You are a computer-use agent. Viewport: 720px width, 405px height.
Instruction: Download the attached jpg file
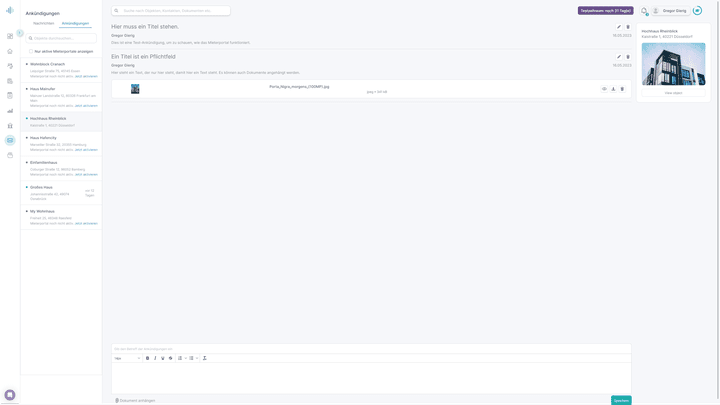[613, 89]
